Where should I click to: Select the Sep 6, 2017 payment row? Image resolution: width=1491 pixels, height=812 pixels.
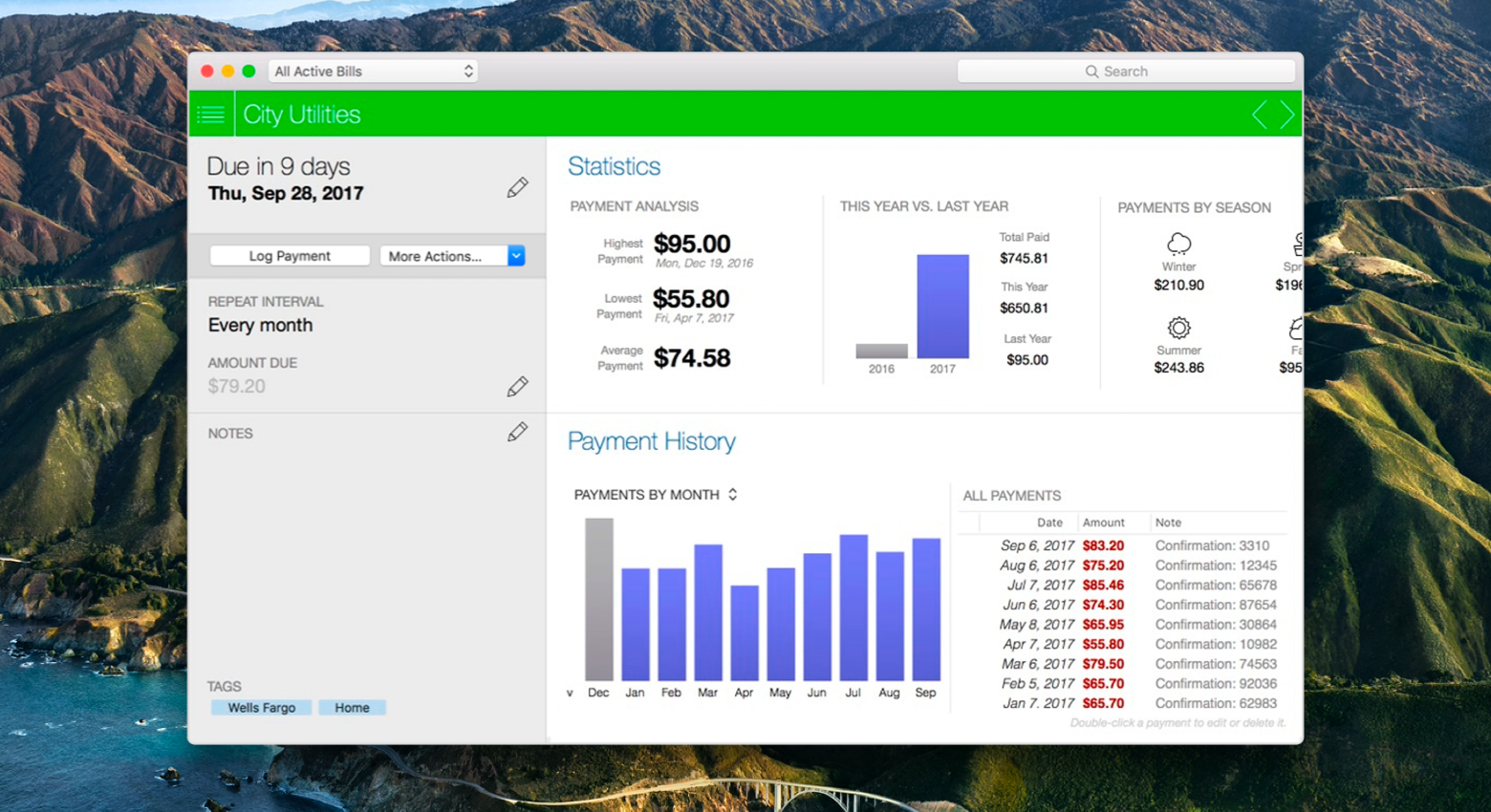tap(1118, 545)
